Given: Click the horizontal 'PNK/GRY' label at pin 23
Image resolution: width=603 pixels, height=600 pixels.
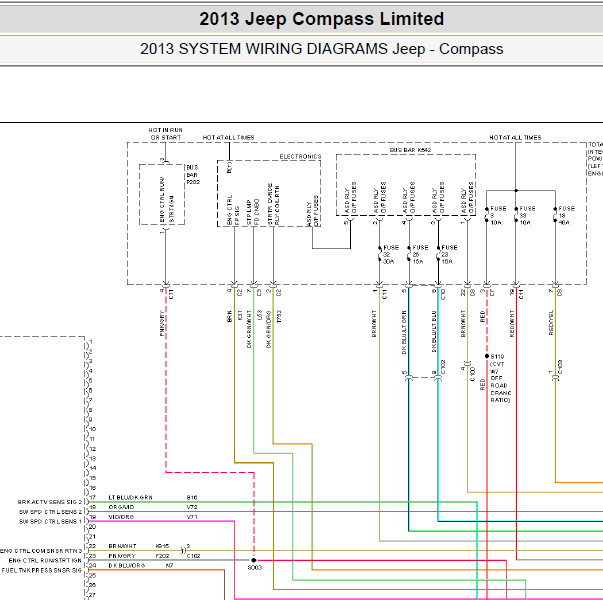Looking at the screenshot, I should pos(122,556).
